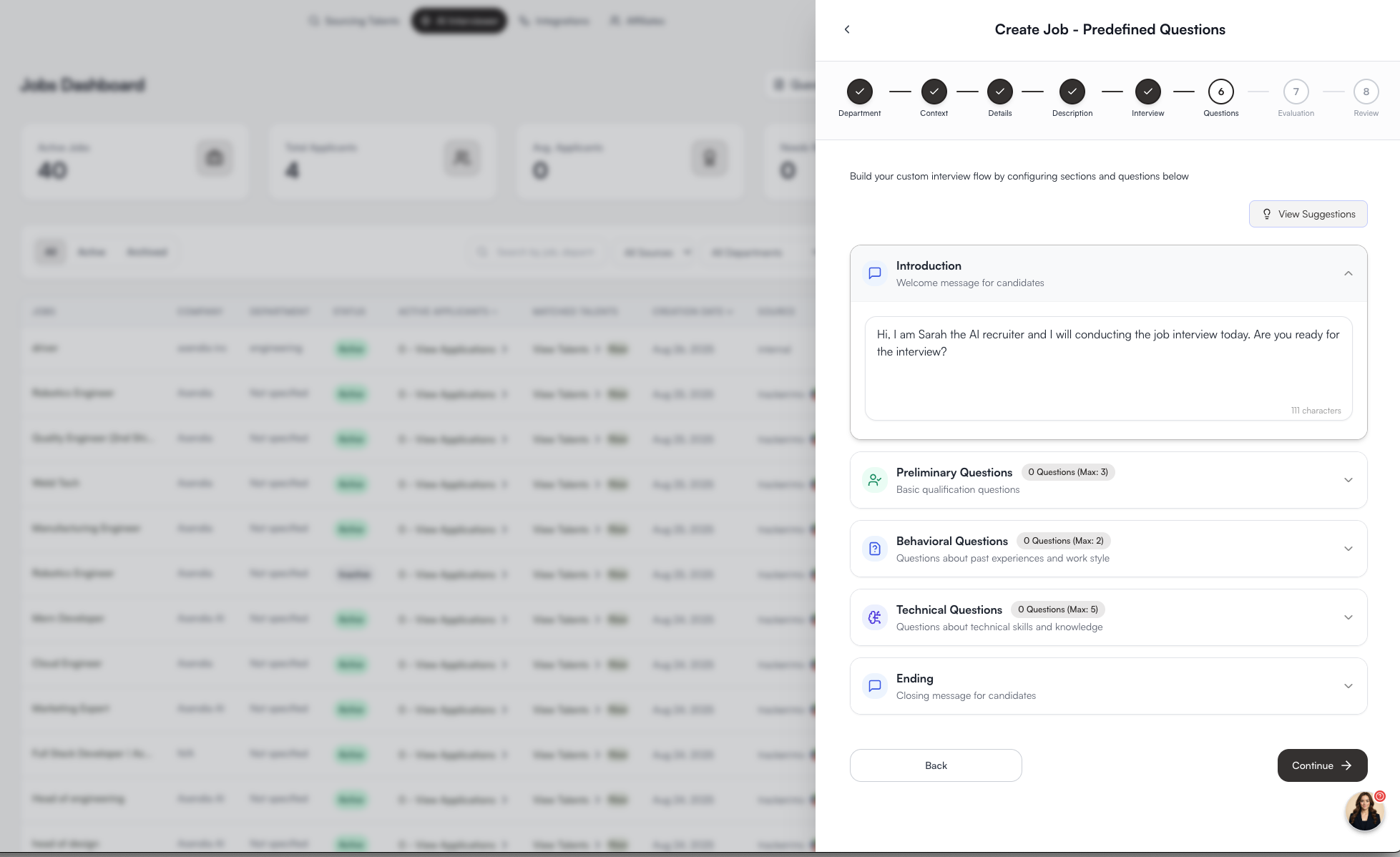Expand the Preliminary Questions section
This screenshot has width=1400, height=857.
[x=1348, y=480]
